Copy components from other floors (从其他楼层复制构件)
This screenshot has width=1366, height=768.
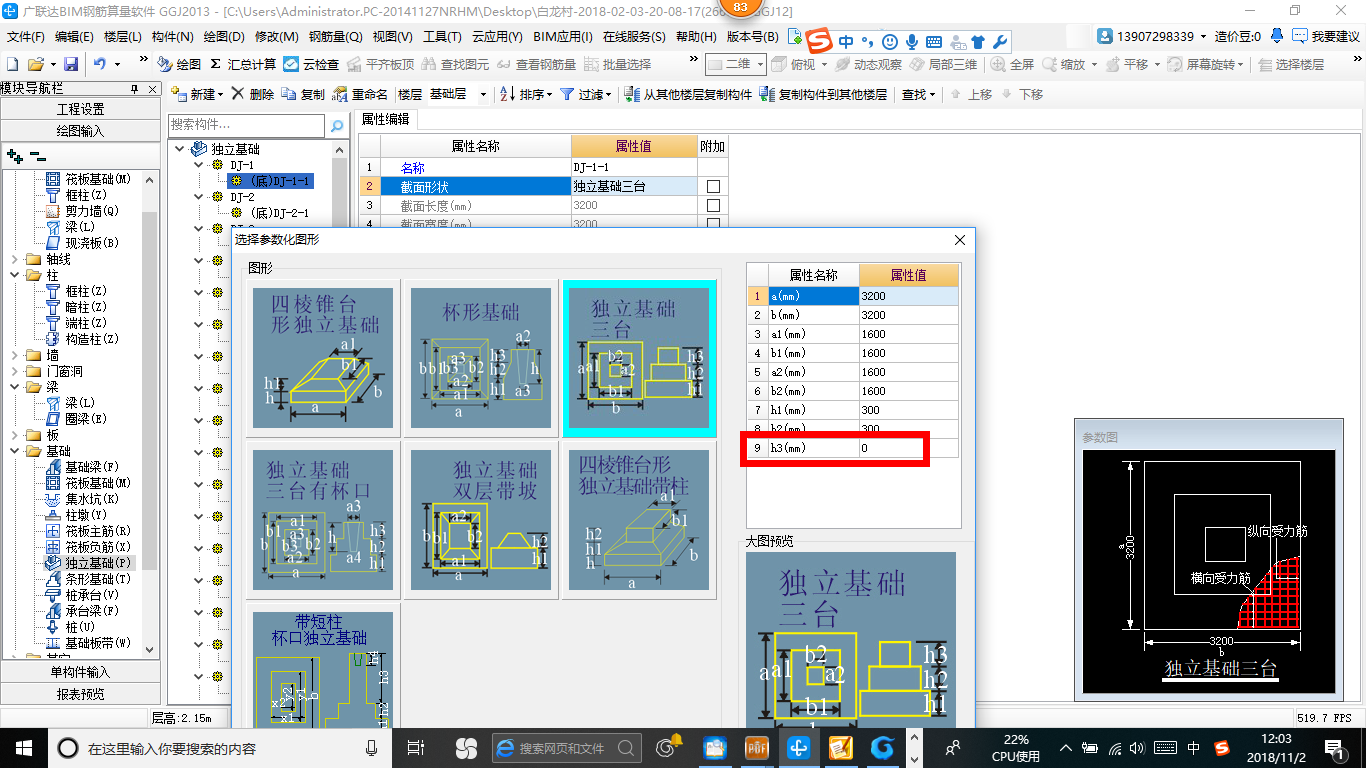click(688, 94)
